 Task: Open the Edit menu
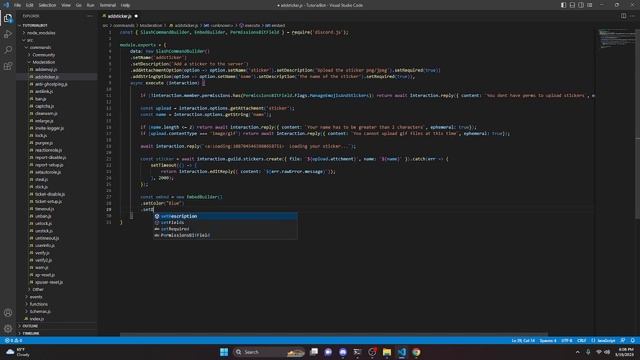tap(30, 5)
